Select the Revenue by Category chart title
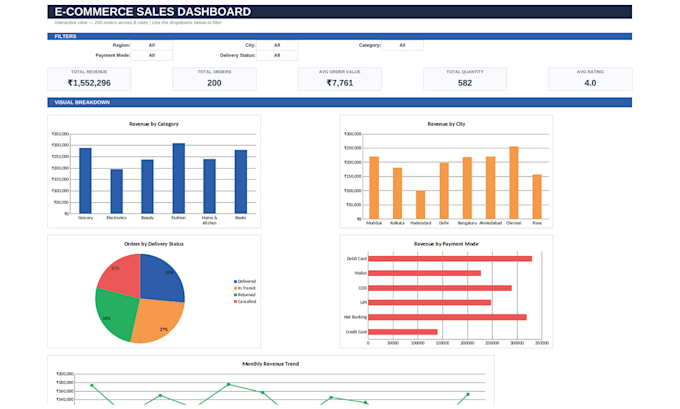The width and height of the screenshot is (680, 409). tap(154, 124)
